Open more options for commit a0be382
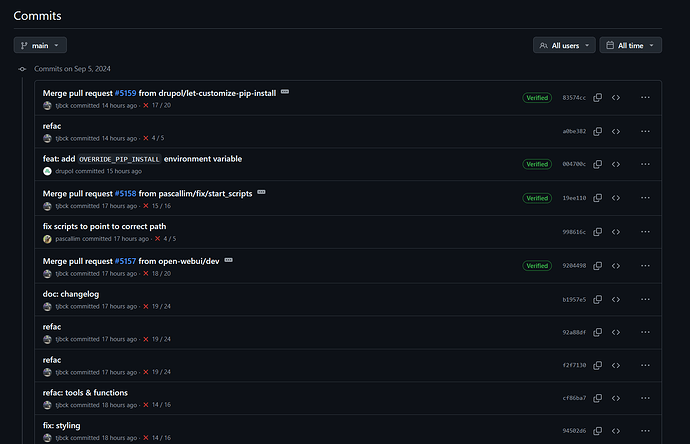The image size is (690, 444). coord(645,132)
